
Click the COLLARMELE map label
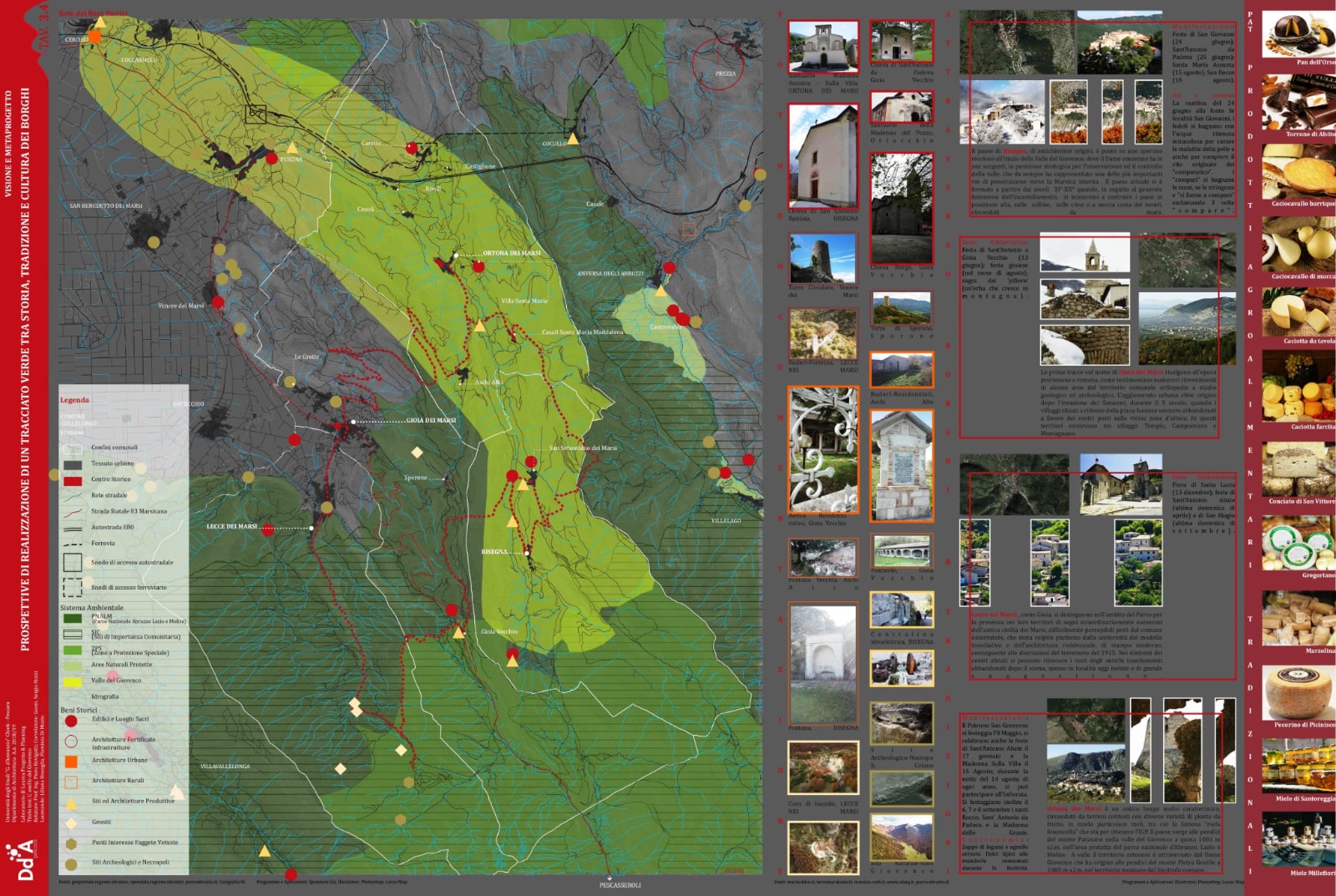[x=139, y=60]
